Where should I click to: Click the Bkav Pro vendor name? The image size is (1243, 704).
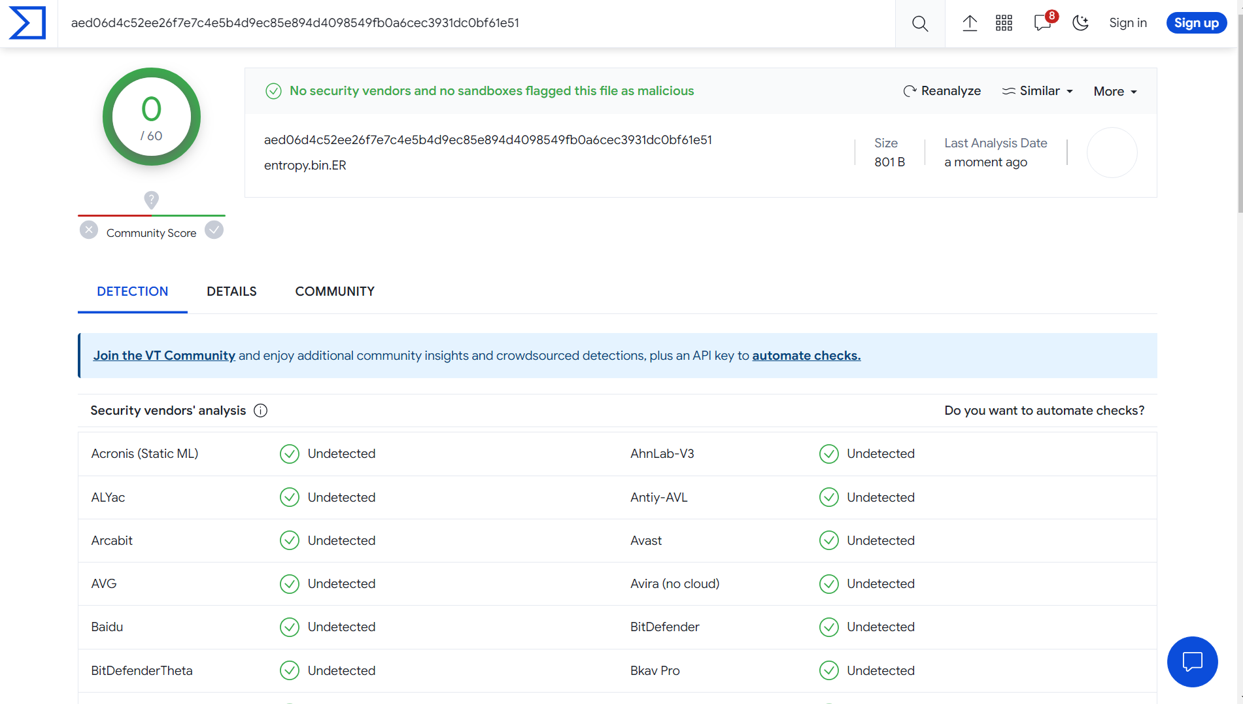click(655, 670)
